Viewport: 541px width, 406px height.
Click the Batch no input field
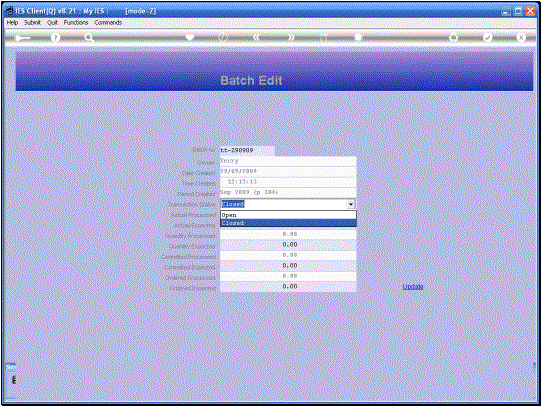tap(247, 150)
